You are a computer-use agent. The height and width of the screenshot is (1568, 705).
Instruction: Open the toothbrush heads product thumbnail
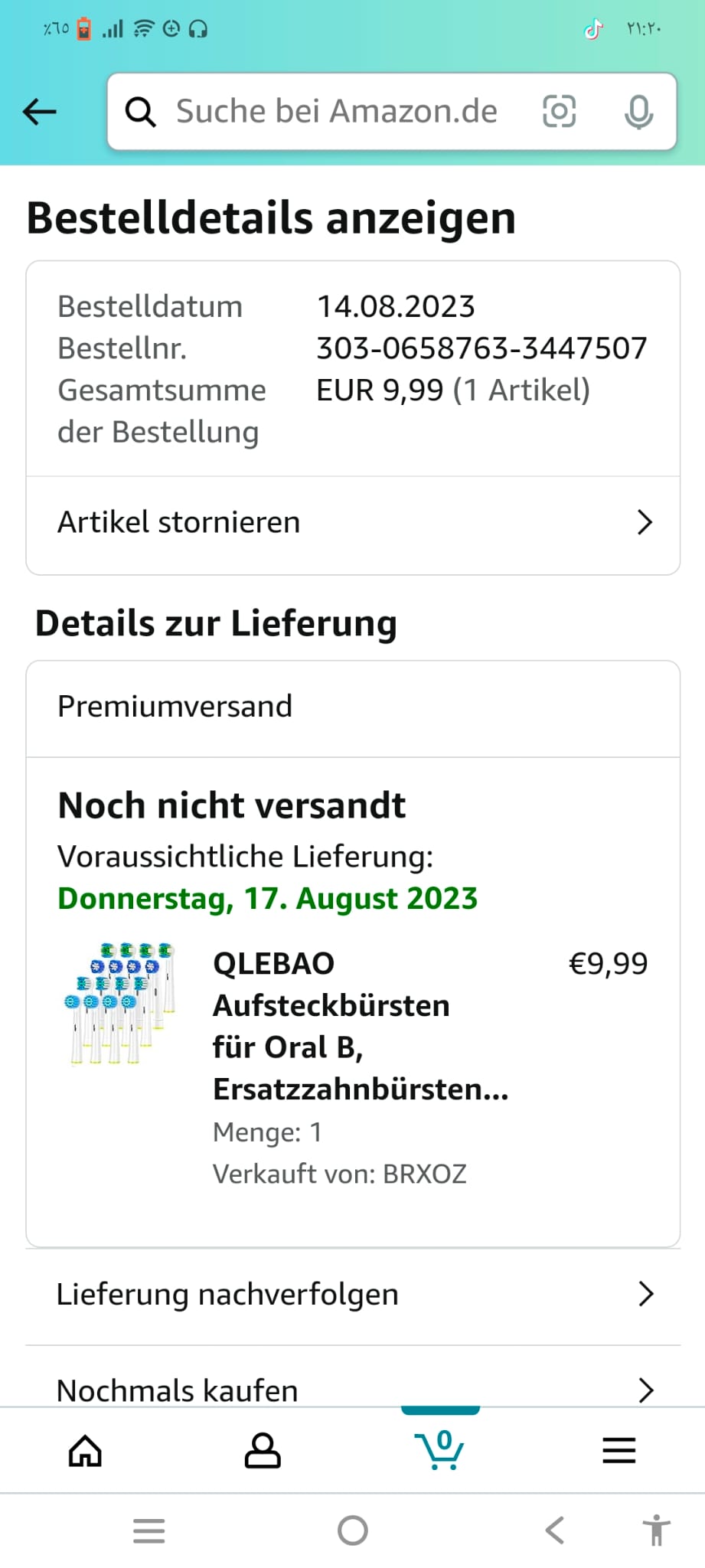click(x=120, y=1004)
